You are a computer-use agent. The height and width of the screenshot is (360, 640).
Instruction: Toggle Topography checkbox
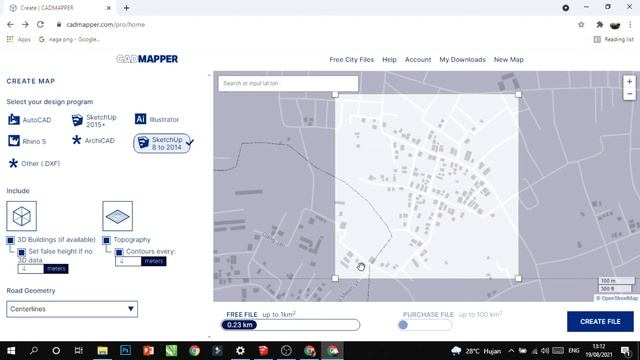107,240
